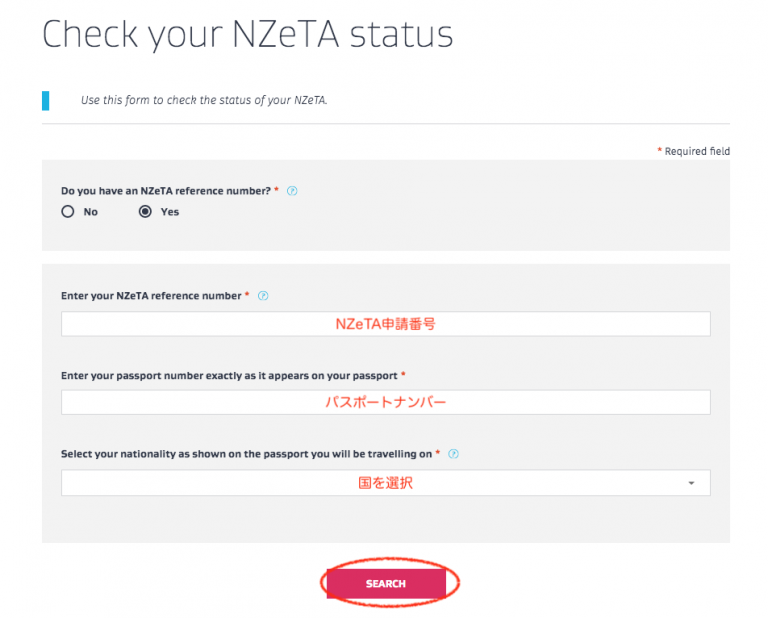Image resolution: width=768 pixels, height=618 pixels.
Task: Select the 'No' radio button
Action: coord(68,212)
